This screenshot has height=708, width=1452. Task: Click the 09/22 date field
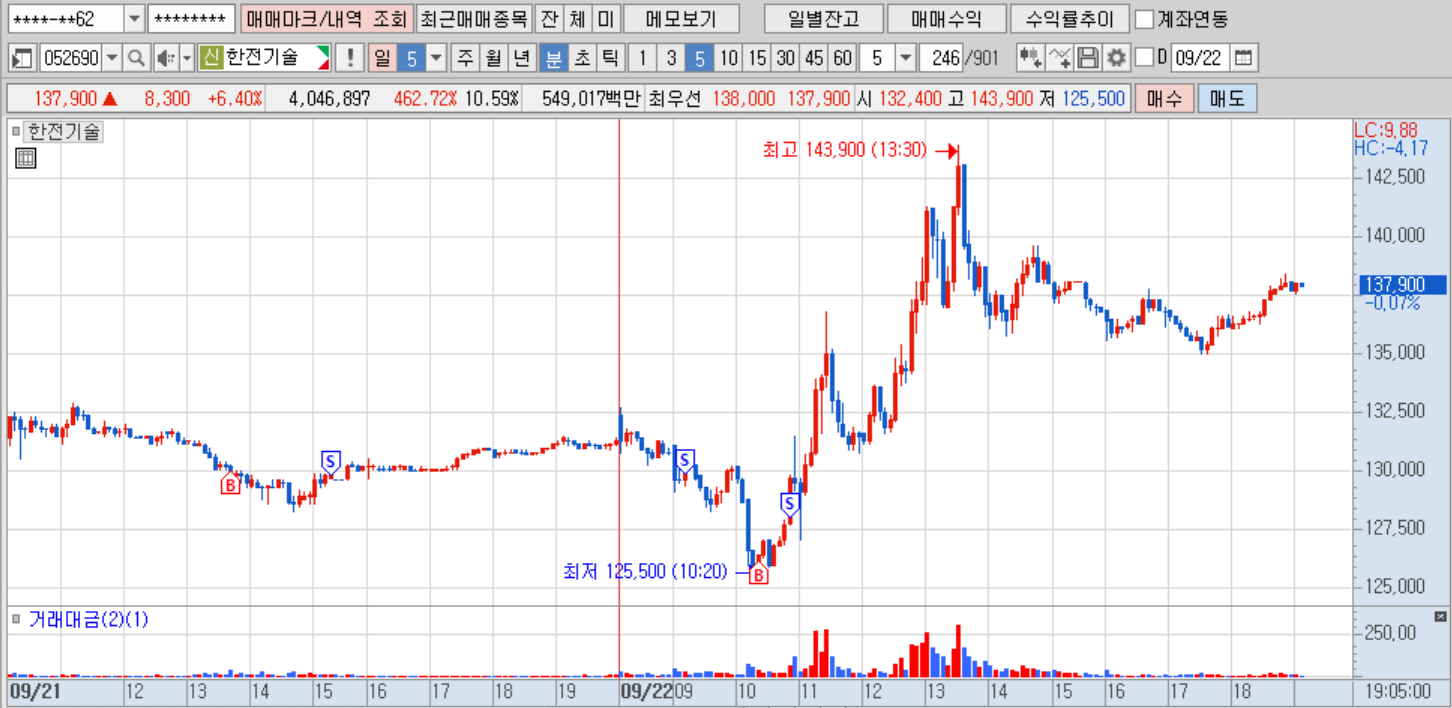1200,58
